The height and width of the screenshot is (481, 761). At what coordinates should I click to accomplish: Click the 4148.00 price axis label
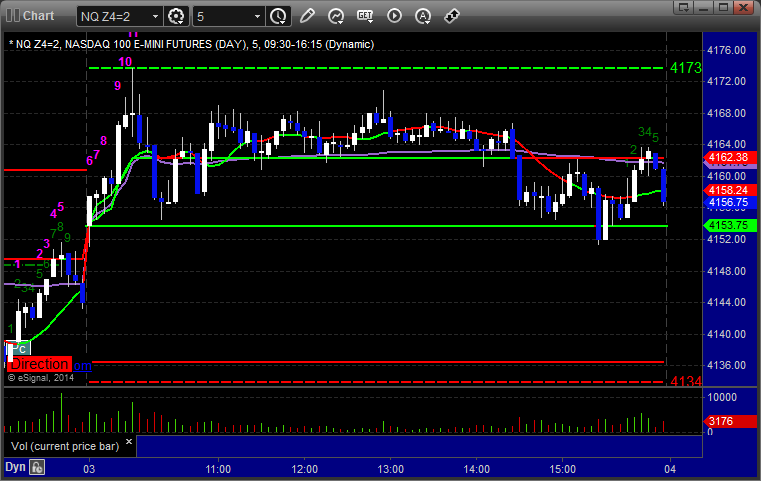[x=727, y=271]
